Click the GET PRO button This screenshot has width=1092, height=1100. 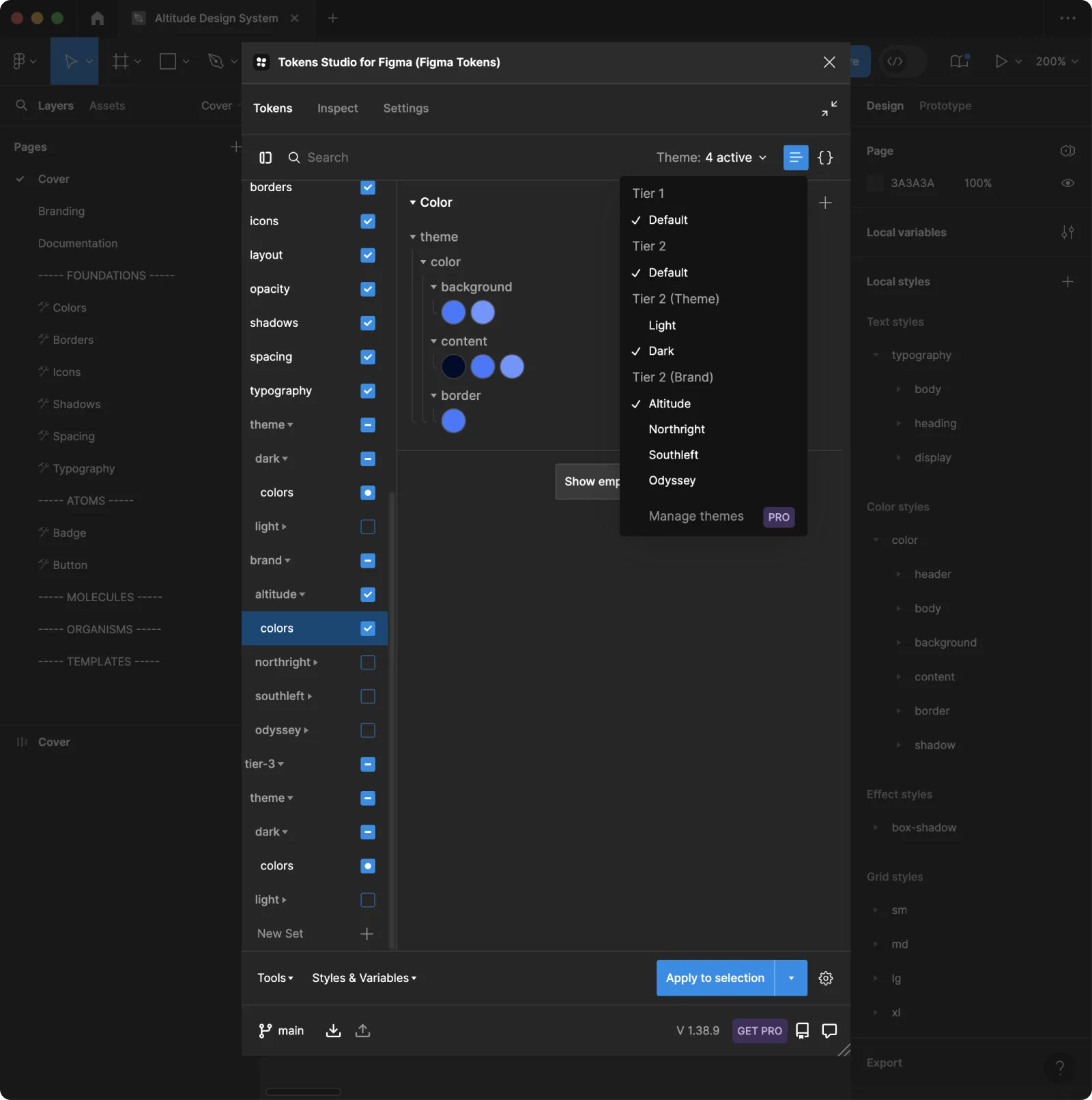click(x=760, y=1030)
